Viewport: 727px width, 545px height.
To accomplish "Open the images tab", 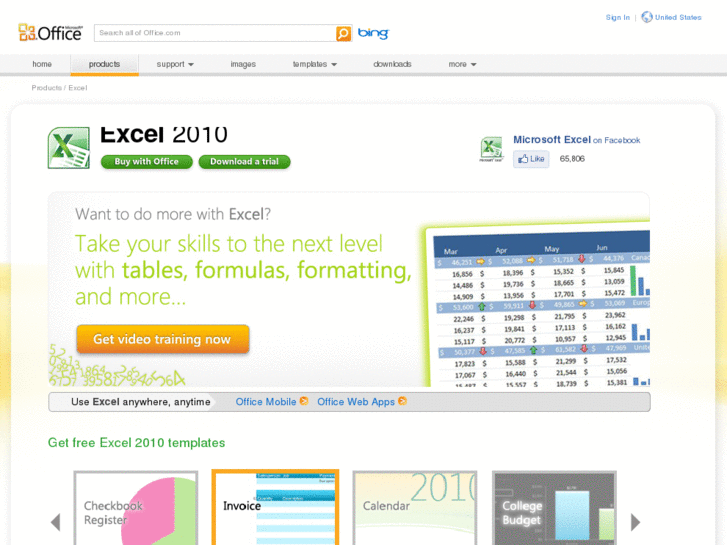I will 243,64.
